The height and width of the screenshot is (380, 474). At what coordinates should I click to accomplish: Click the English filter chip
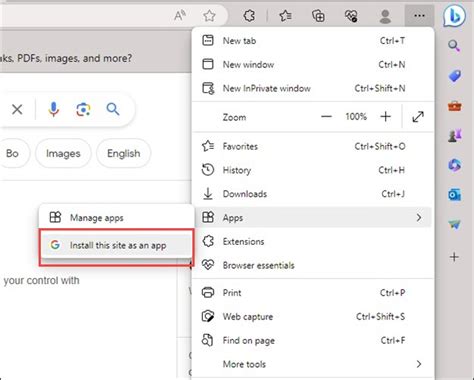(124, 153)
